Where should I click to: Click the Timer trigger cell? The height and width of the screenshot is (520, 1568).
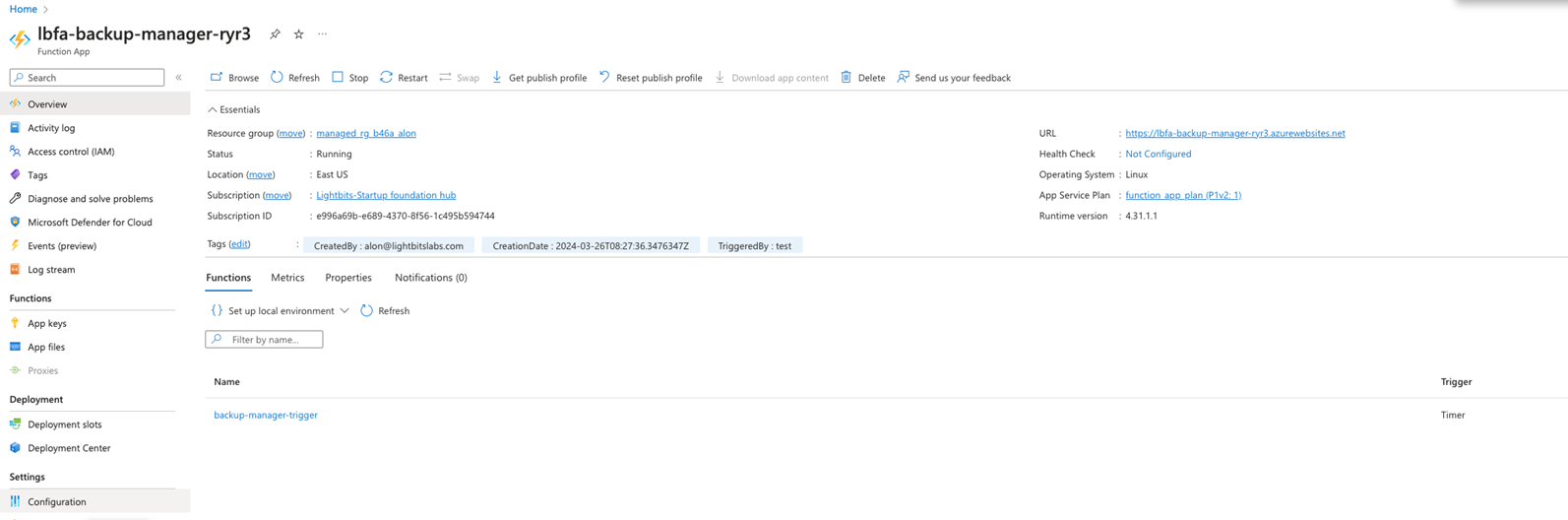point(1453,415)
